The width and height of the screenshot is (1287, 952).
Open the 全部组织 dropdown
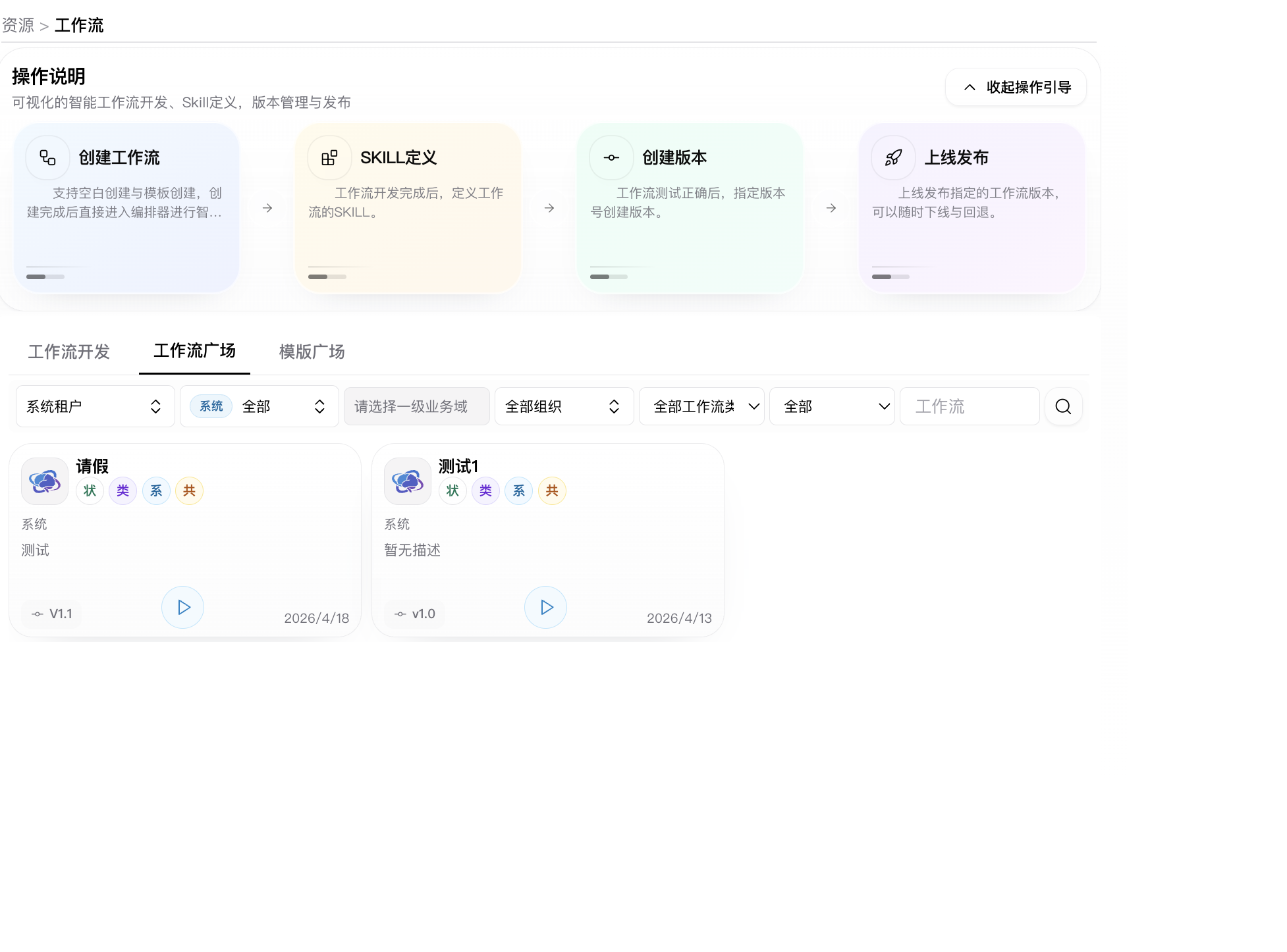click(x=564, y=406)
